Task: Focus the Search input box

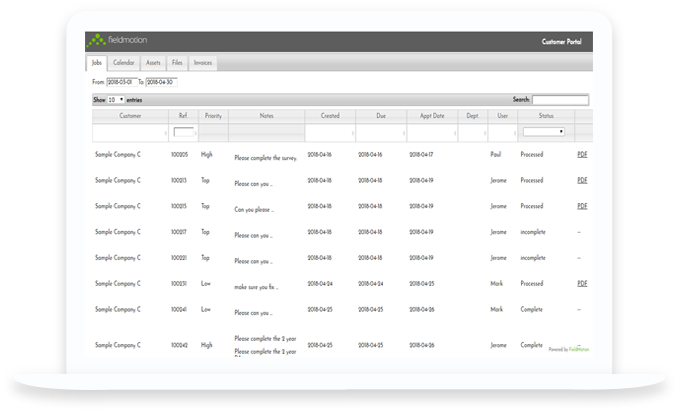Action: (560, 100)
